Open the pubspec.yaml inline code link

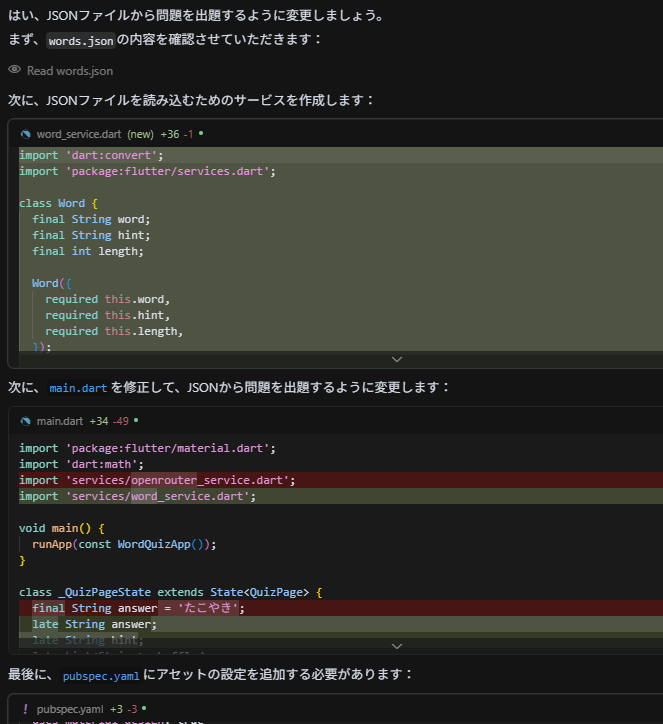pyautogui.click(x=101, y=676)
